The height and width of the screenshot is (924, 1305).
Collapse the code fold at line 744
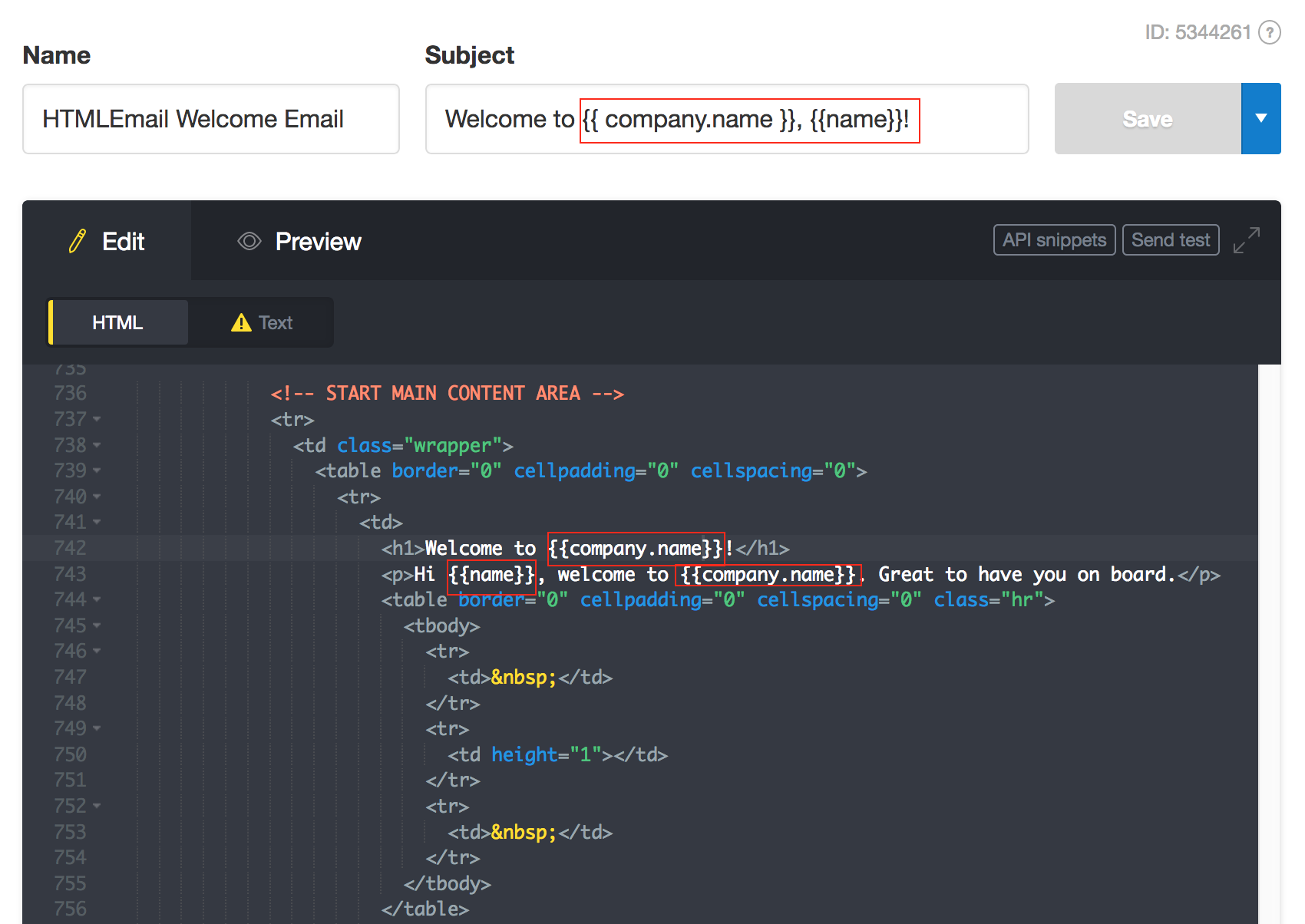click(97, 599)
